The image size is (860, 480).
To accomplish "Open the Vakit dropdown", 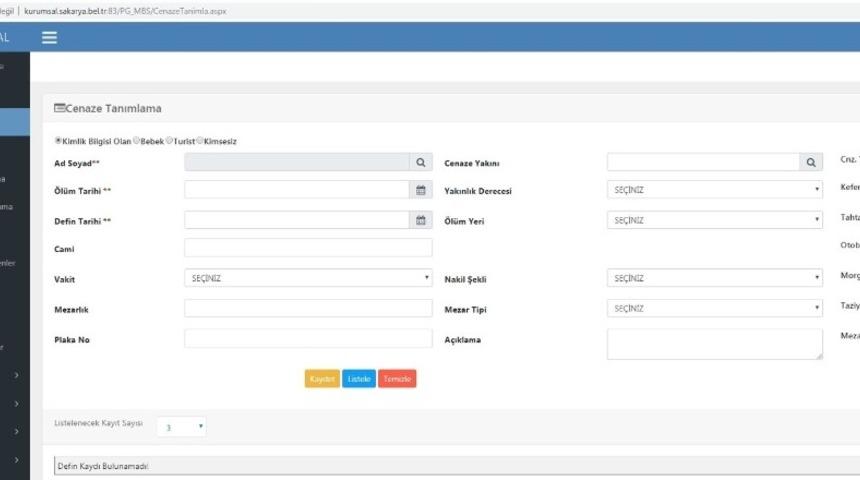I will [x=308, y=279].
